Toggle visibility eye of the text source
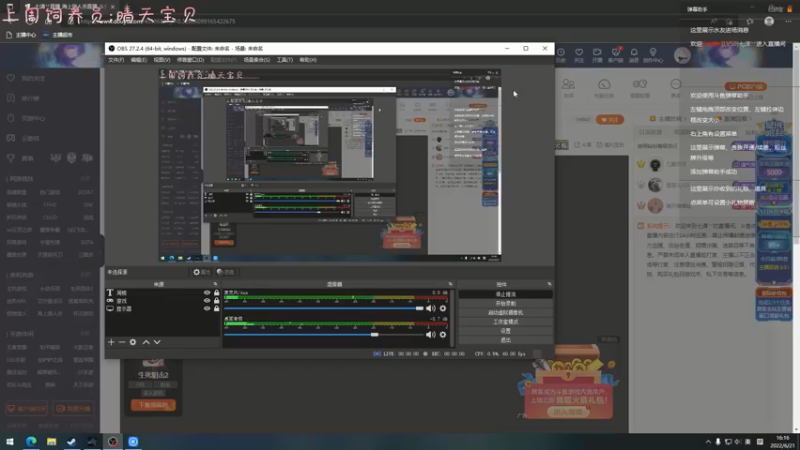Screen dimensions: 800x450 pos(207,293)
